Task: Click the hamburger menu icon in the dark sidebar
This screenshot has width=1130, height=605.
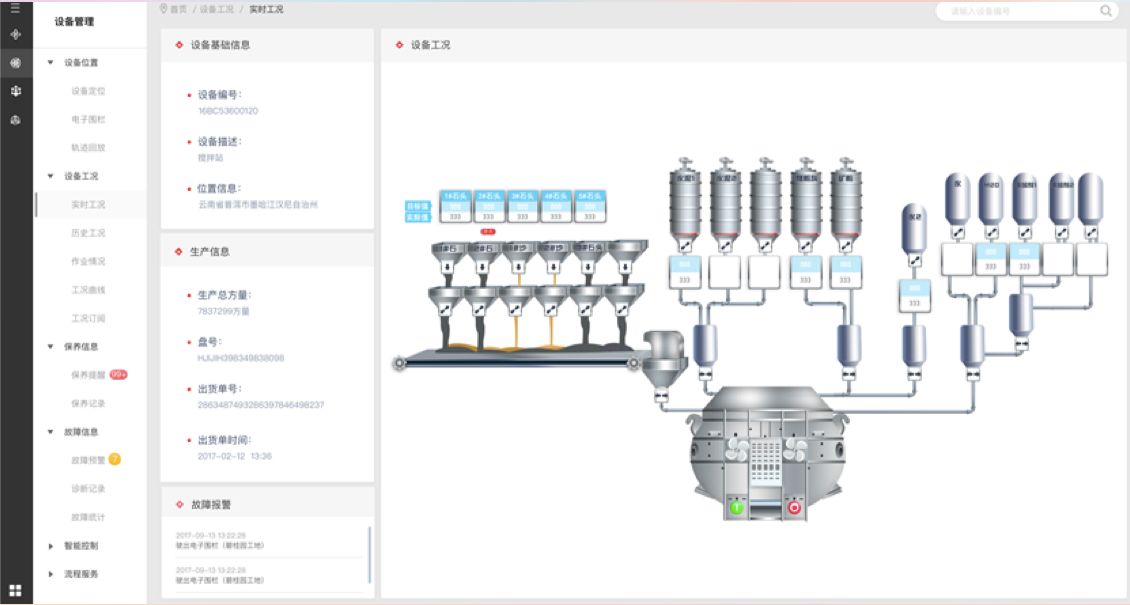Action: click(x=15, y=9)
